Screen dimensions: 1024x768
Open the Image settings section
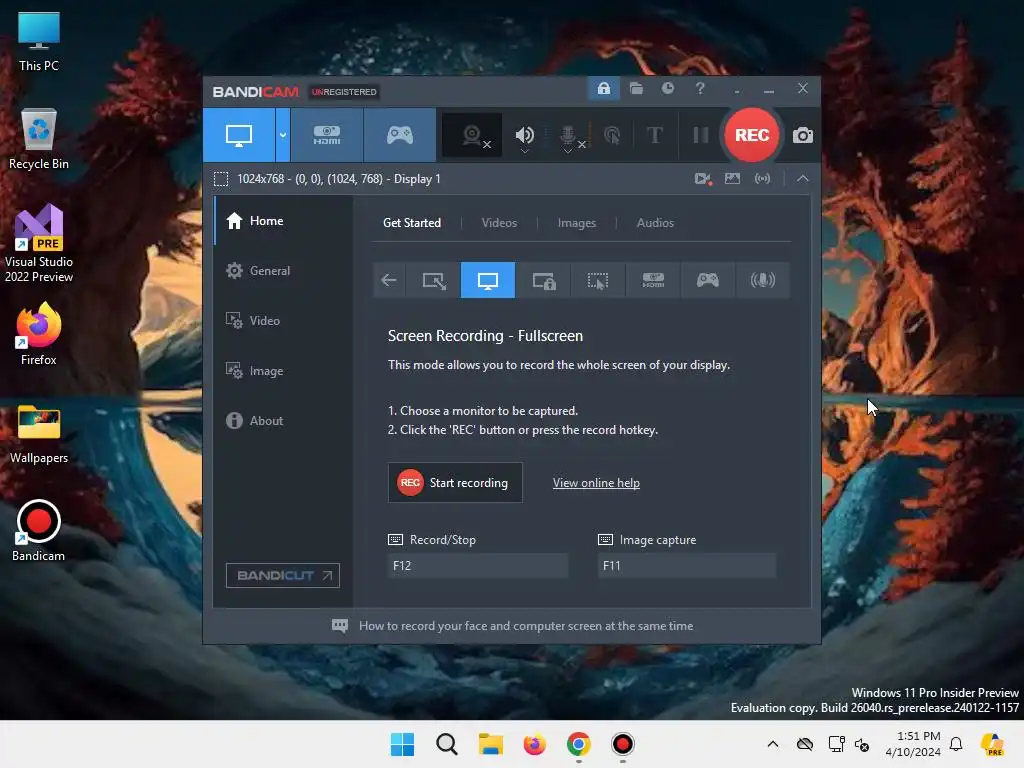[x=283, y=371]
